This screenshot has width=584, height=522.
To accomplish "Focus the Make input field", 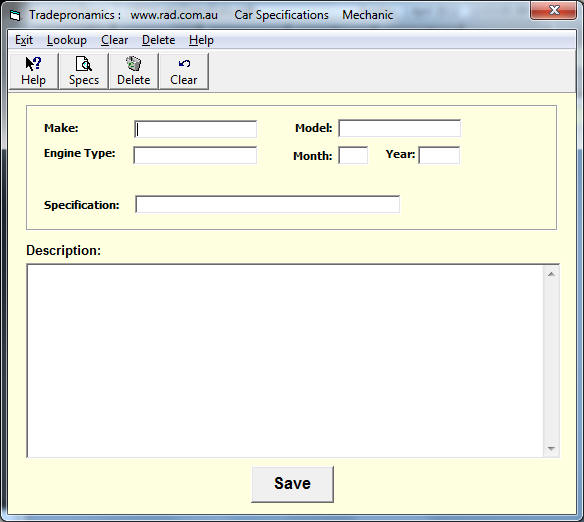I will click(196, 129).
